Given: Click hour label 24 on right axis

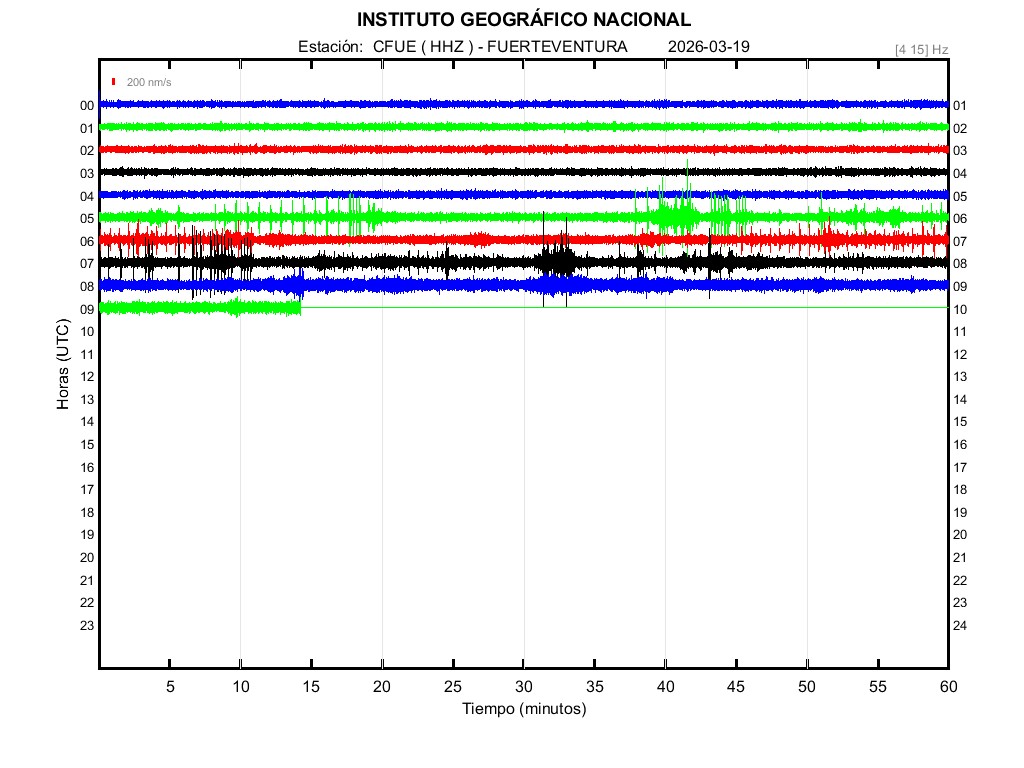Looking at the screenshot, I should 960,626.
